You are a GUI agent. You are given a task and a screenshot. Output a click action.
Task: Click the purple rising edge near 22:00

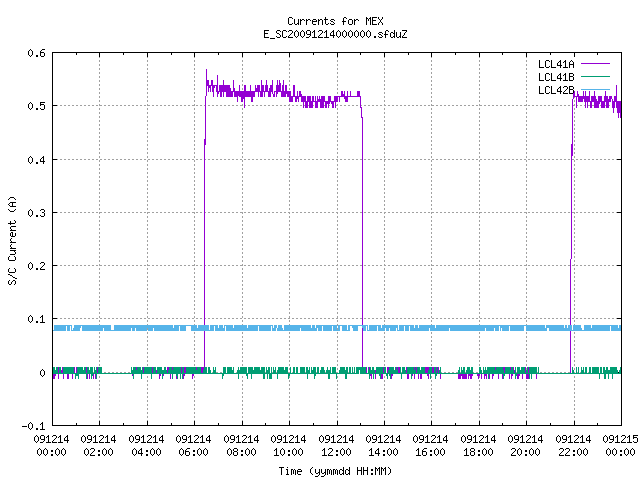click(571, 233)
